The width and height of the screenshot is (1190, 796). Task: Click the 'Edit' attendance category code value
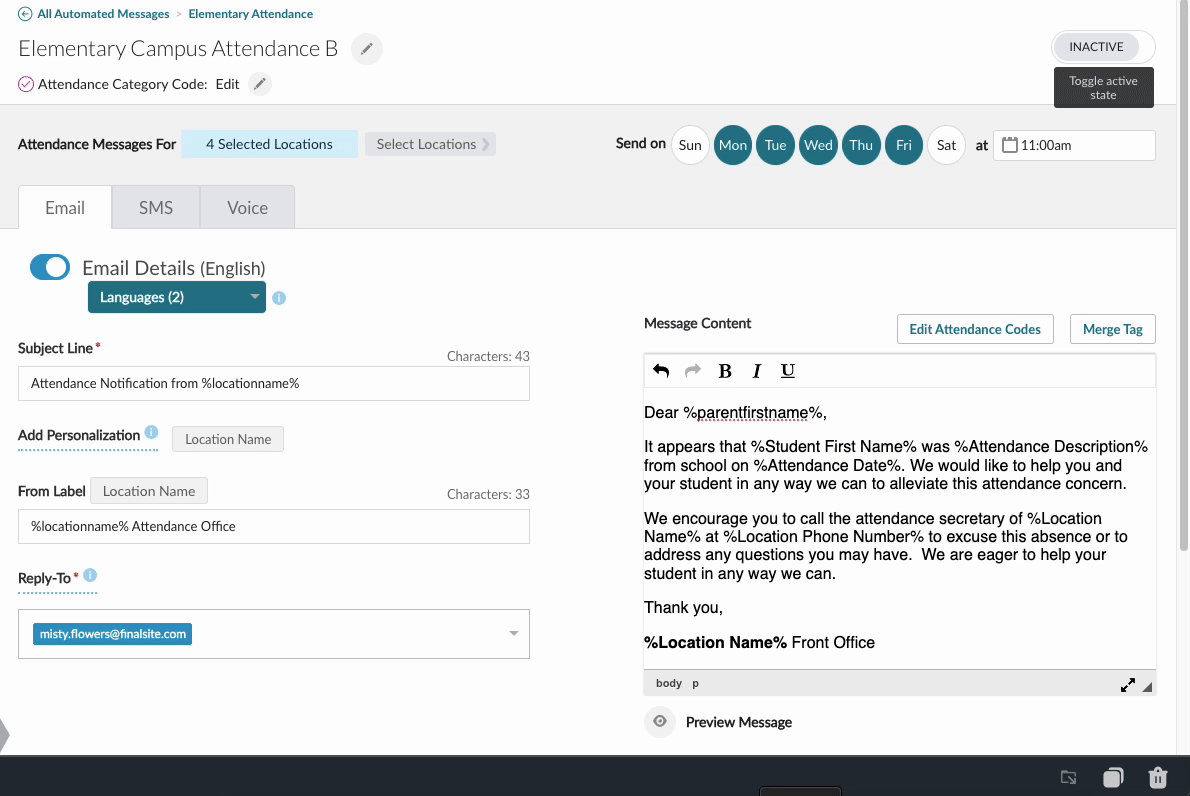click(x=227, y=84)
